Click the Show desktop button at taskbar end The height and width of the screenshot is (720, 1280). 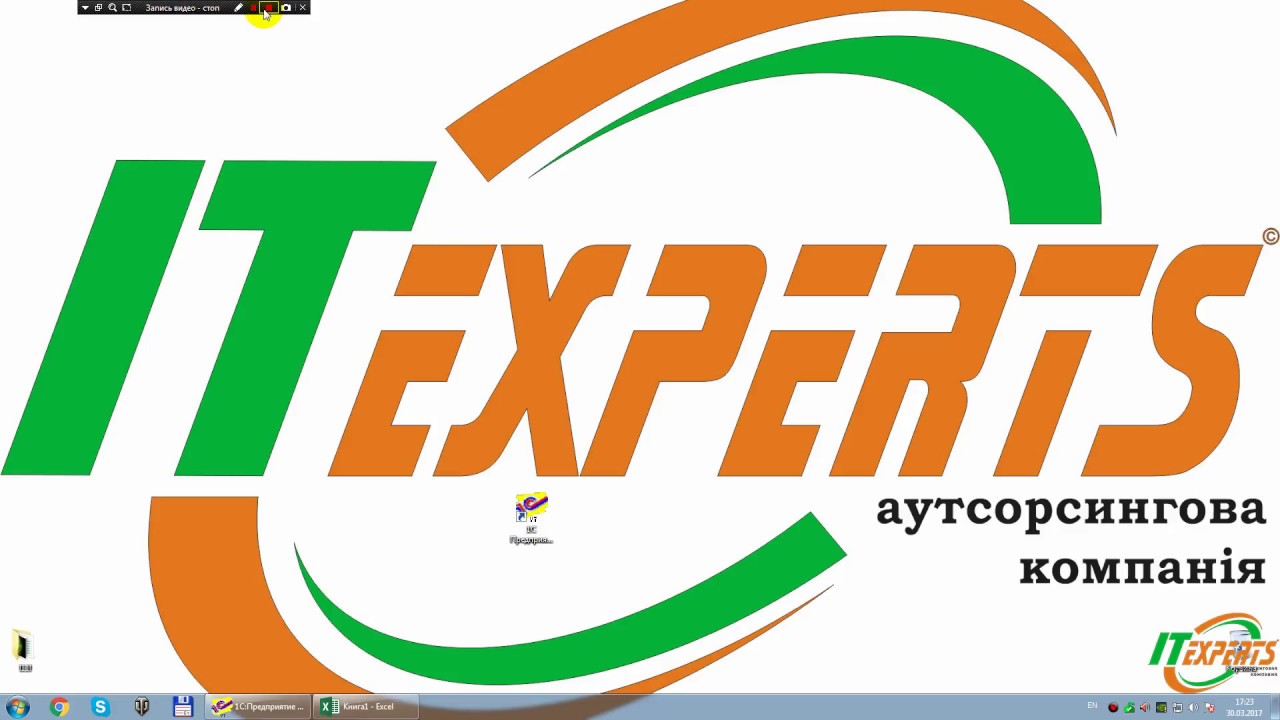[x=1275, y=707]
